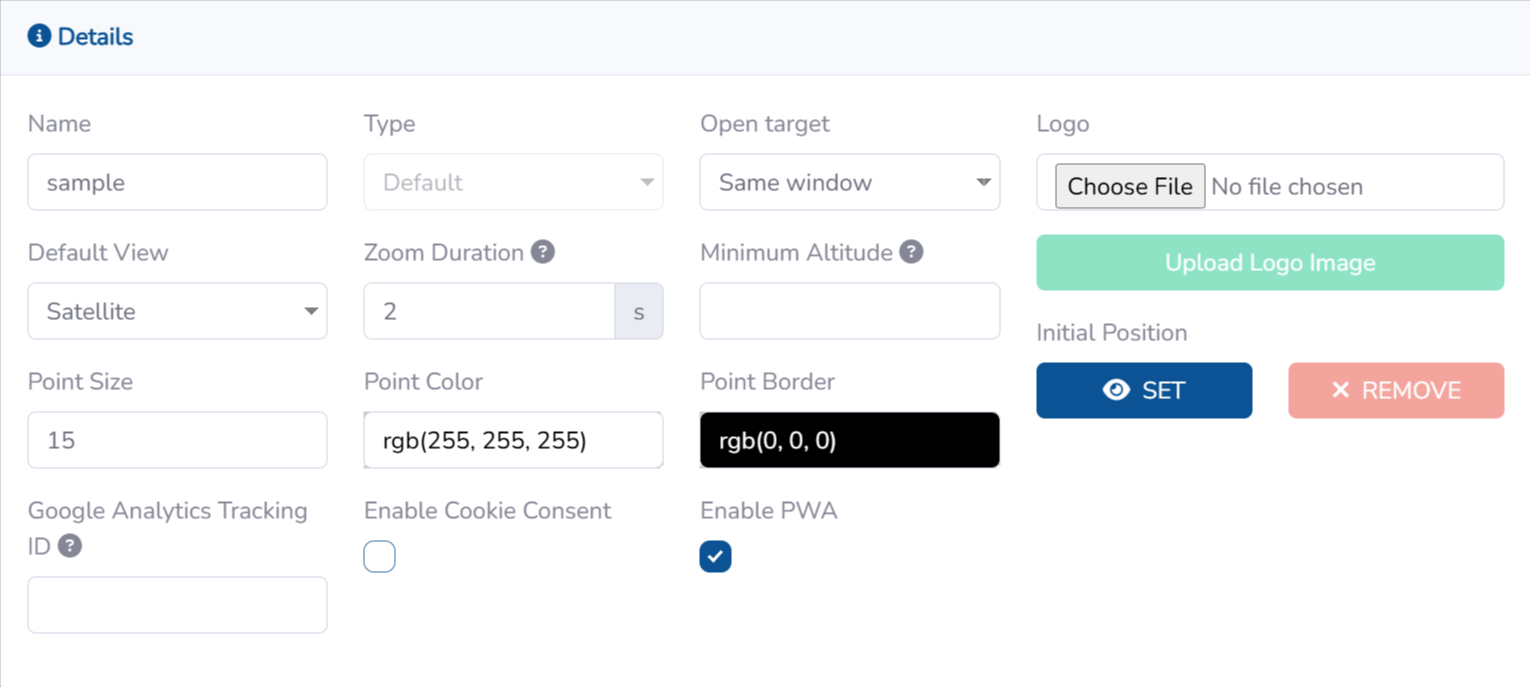
Task: Open the Point Border black color picker
Action: tap(849, 440)
